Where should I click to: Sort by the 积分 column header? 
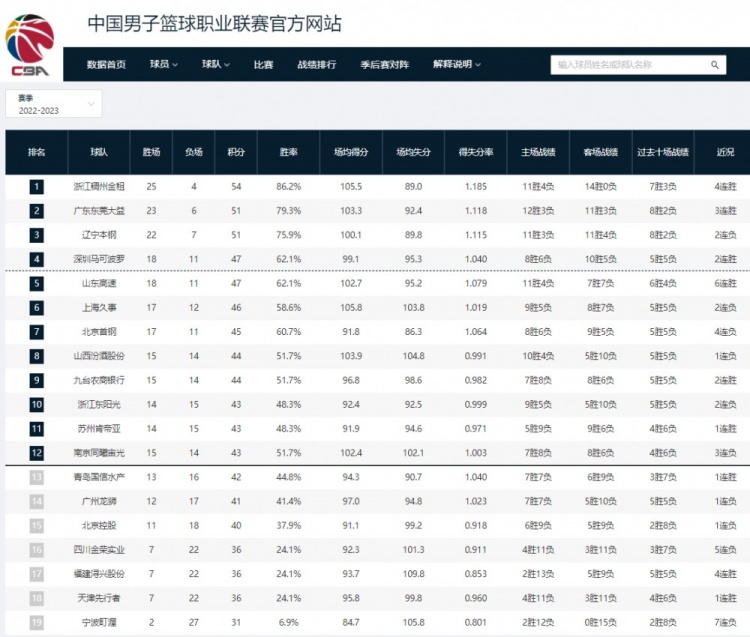[236, 152]
